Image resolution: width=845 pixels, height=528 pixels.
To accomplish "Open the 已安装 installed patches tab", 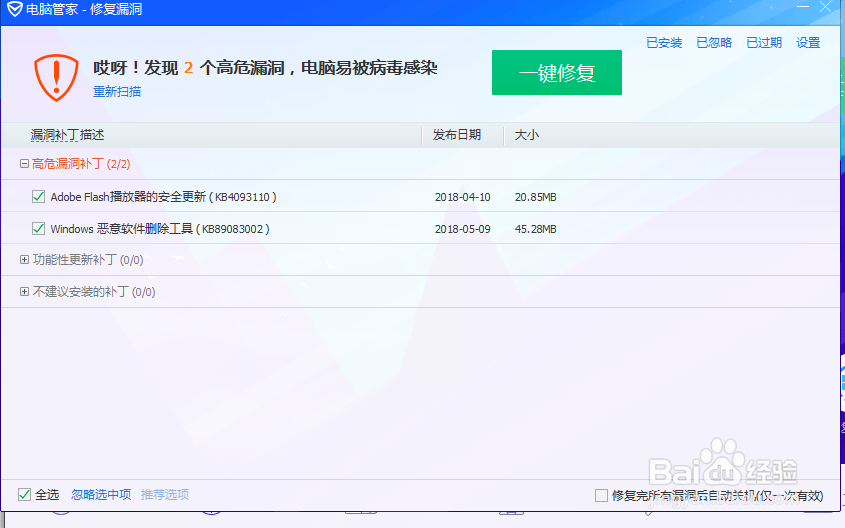I will tap(664, 43).
